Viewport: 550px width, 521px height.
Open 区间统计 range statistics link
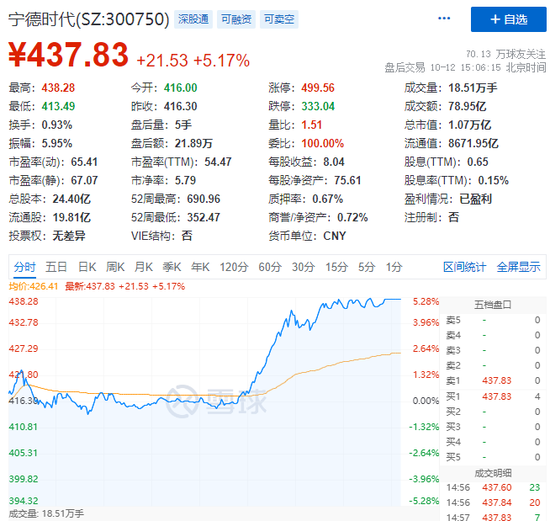coord(464,267)
